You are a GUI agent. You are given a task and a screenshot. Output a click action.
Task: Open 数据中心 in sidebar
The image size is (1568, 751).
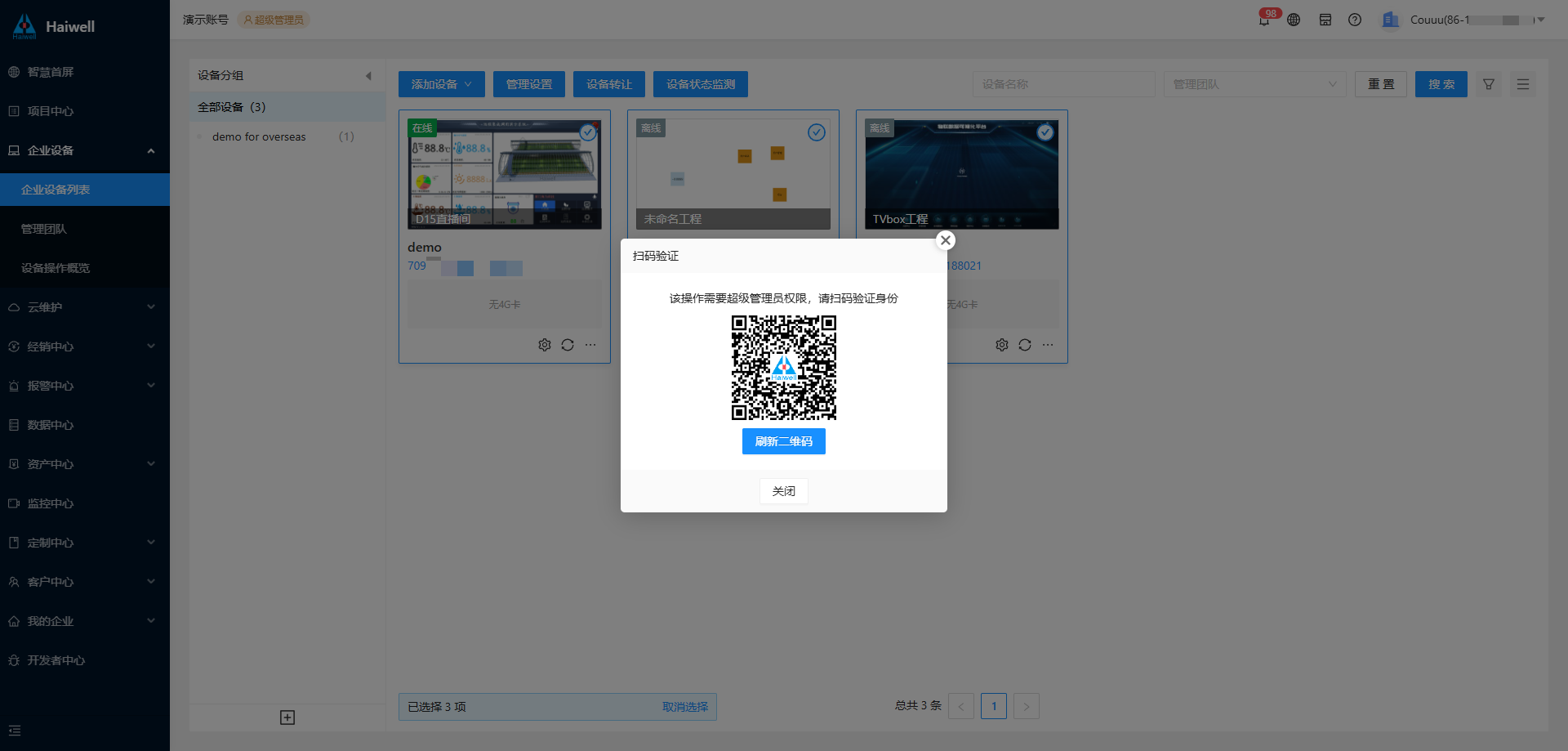tap(85, 425)
